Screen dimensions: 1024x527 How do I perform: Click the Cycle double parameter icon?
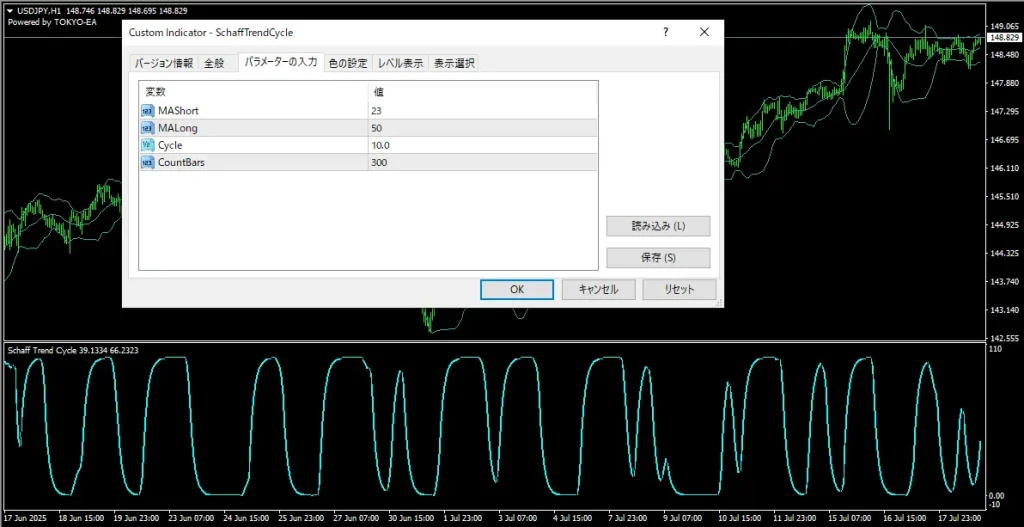pos(147,145)
